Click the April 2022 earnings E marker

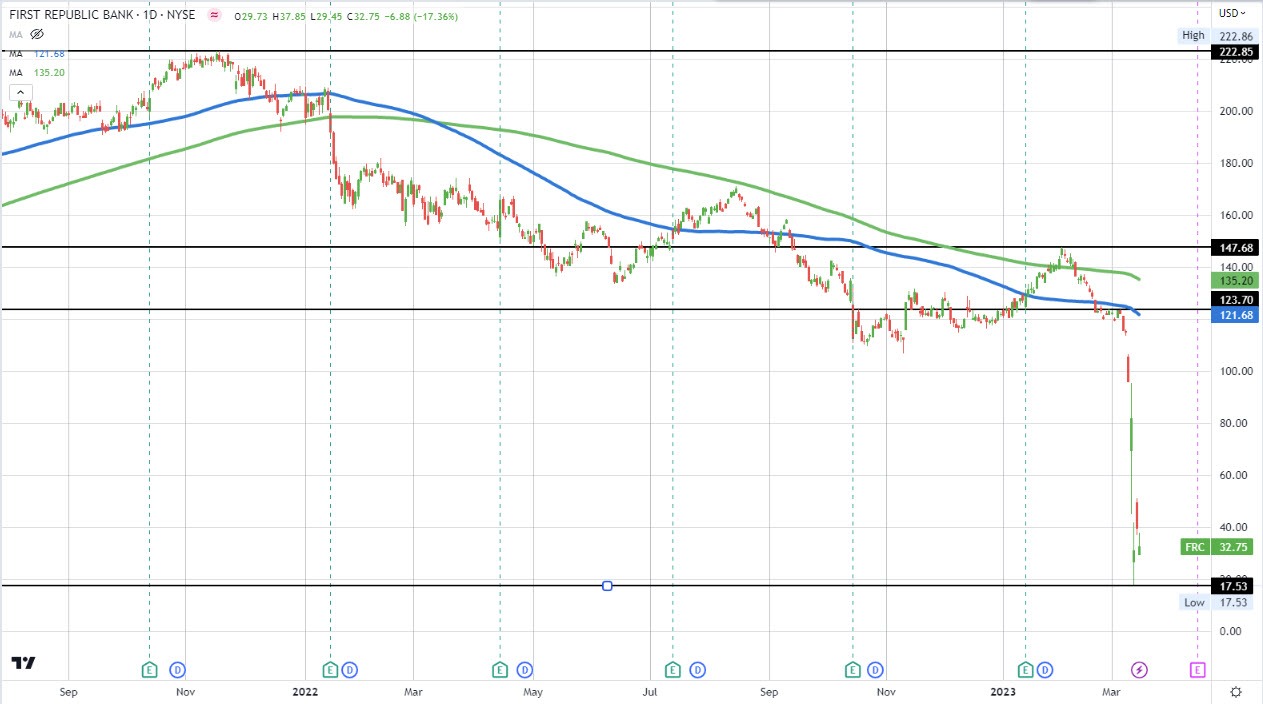[x=500, y=669]
